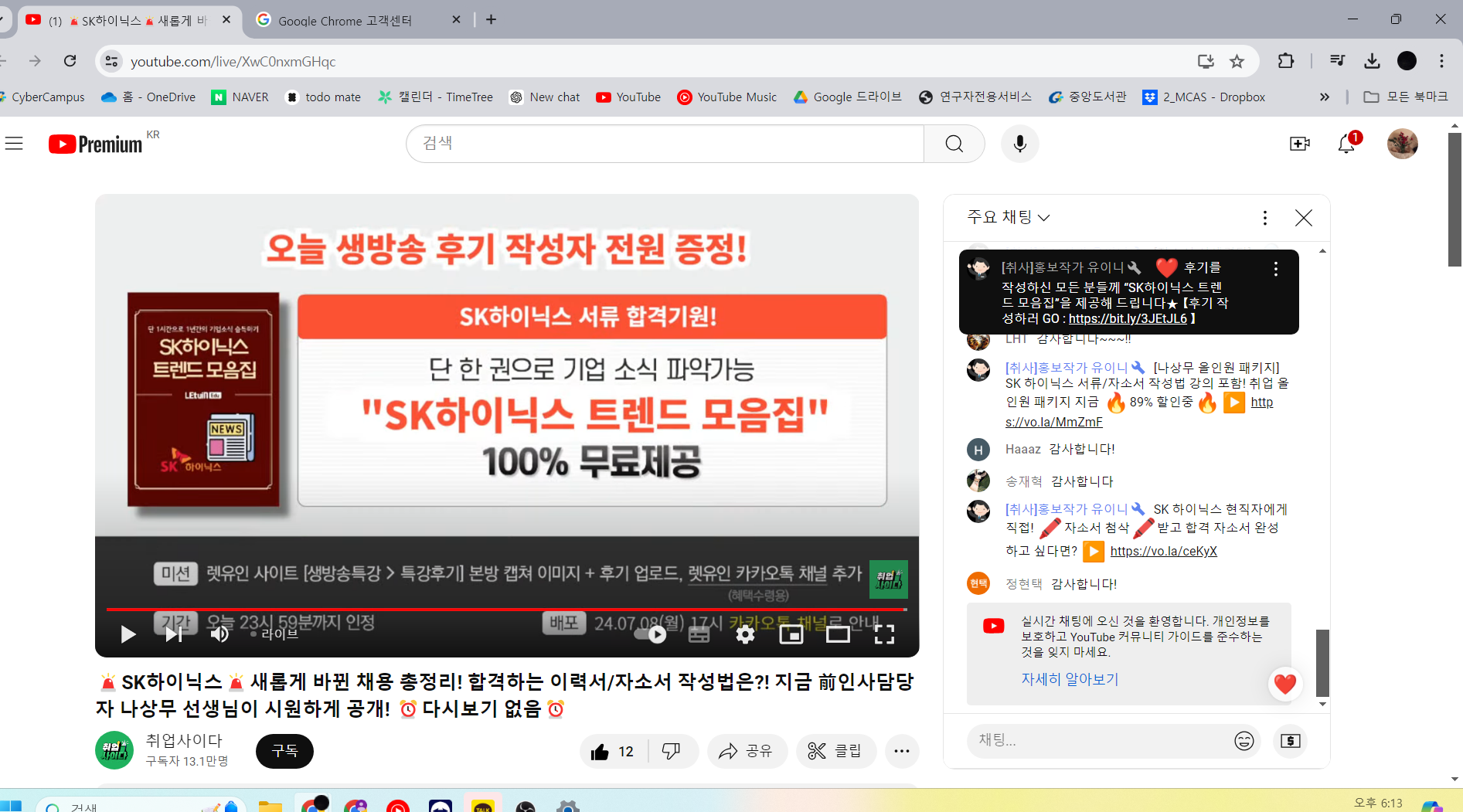Image resolution: width=1463 pixels, height=812 pixels.
Task: Toggle the autoplay switch
Action: [651, 634]
